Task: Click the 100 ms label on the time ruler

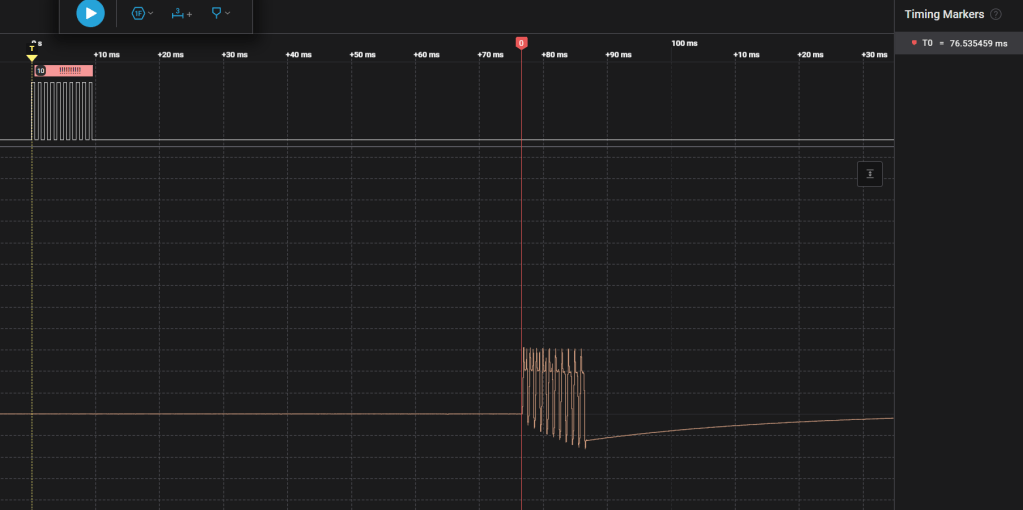Action: click(x=684, y=43)
